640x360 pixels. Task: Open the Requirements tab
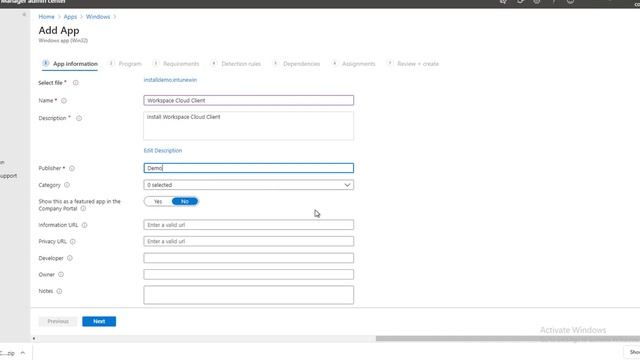(x=176, y=64)
